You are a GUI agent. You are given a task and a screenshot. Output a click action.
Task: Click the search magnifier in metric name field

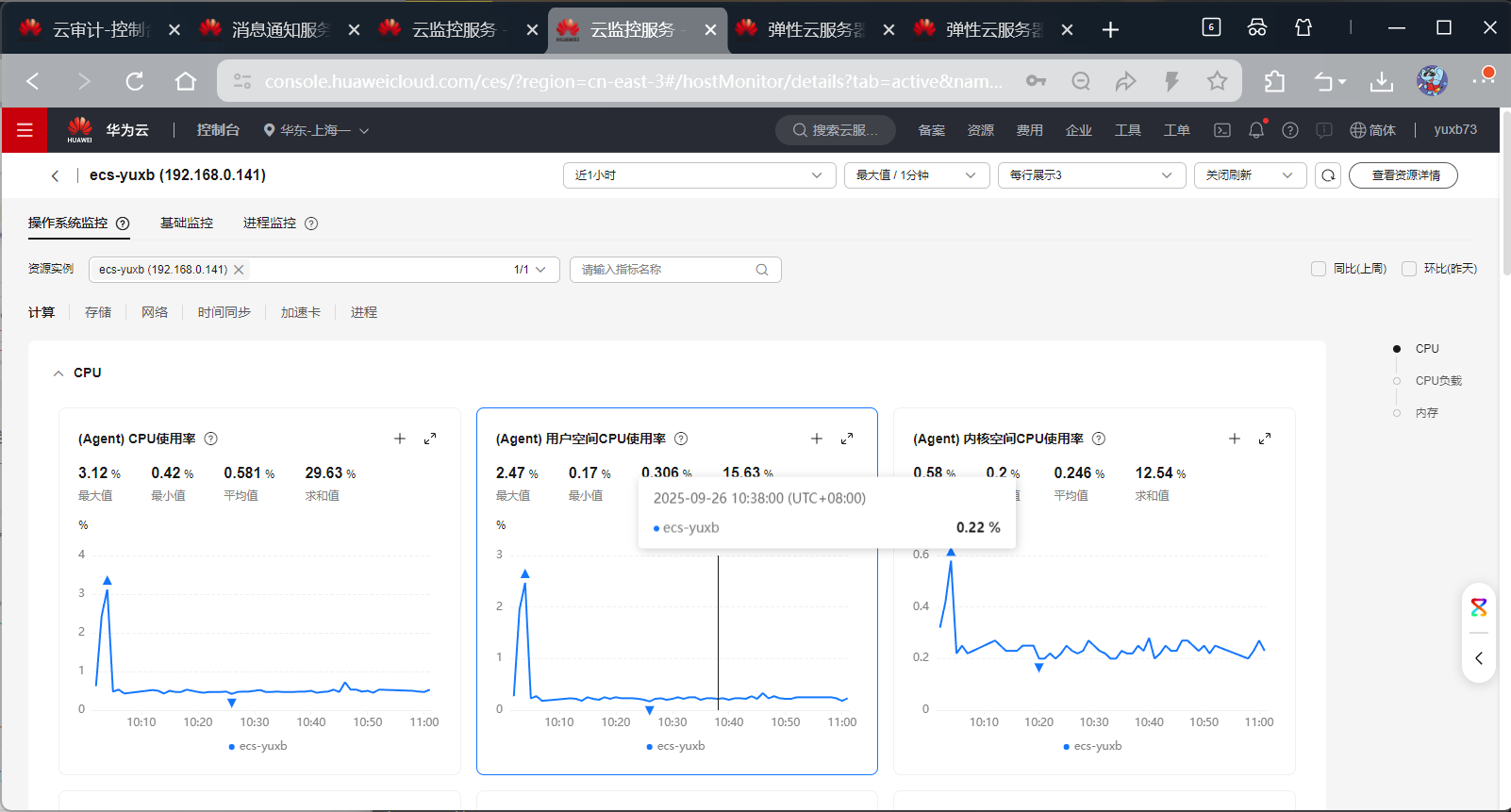pyautogui.click(x=762, y=270)
